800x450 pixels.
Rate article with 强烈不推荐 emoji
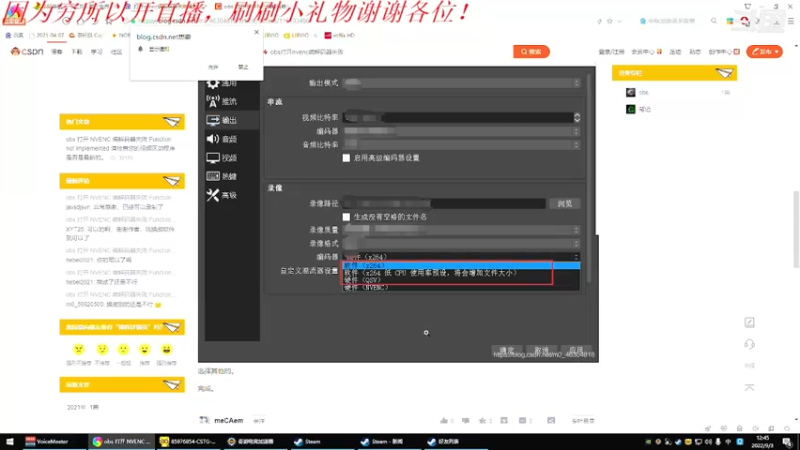(x=79, y=349)
